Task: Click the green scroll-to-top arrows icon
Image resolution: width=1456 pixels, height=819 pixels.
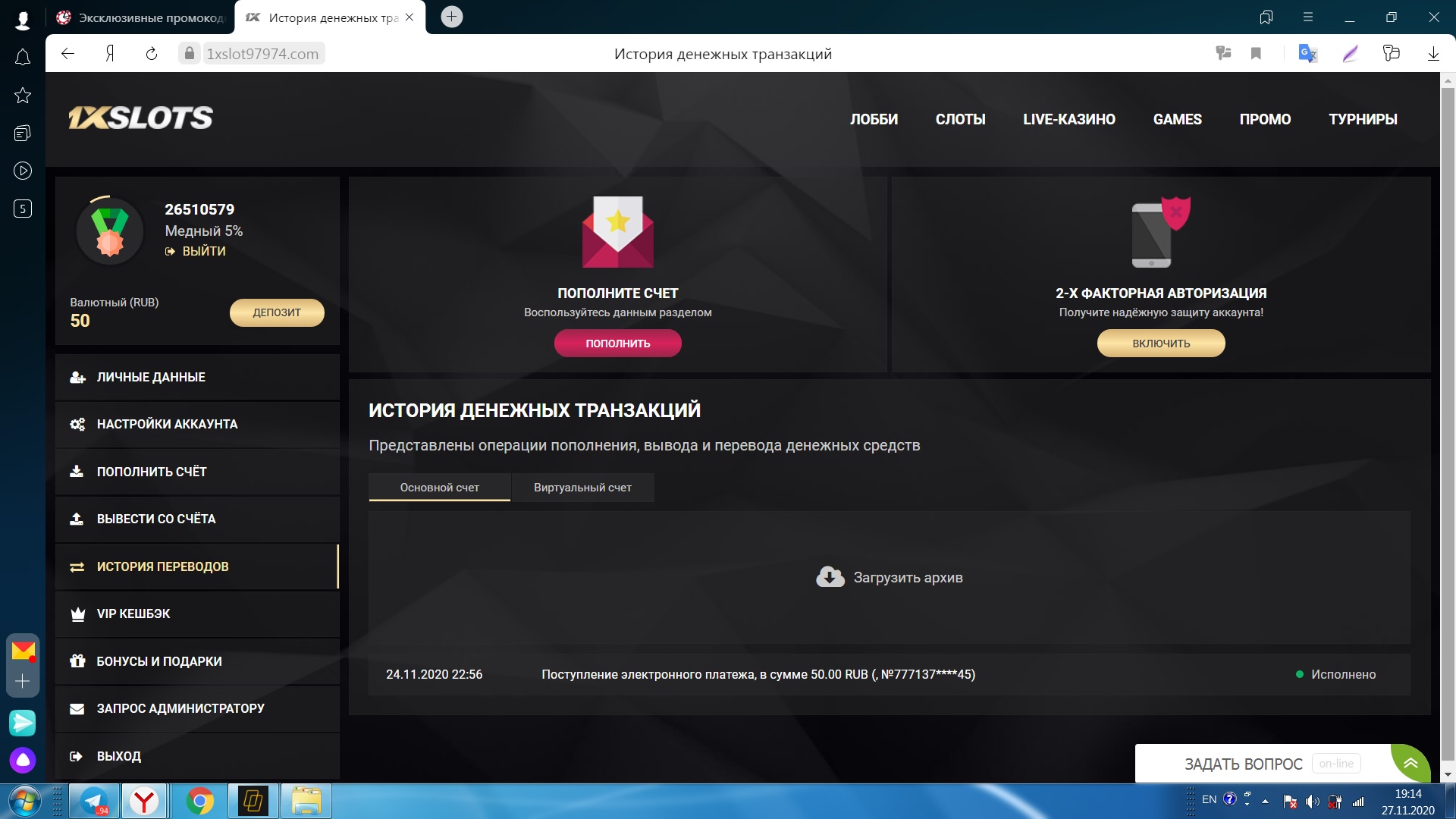Action: tap(1410, 763)
